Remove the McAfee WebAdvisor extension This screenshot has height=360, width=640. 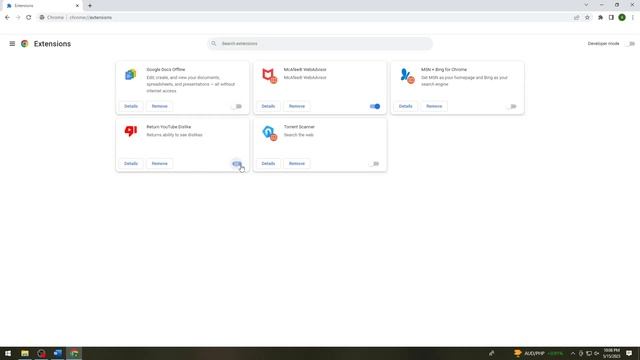coord(297,106)
